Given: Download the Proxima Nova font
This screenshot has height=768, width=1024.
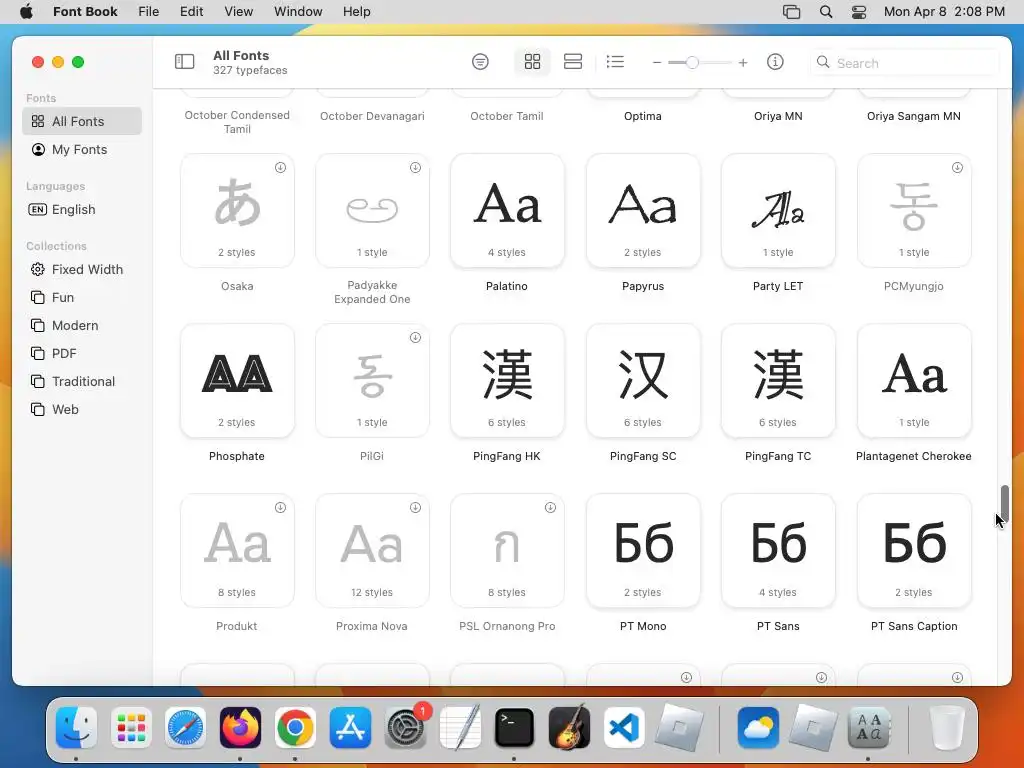Looking at the screenshot, I should point(415,507).
